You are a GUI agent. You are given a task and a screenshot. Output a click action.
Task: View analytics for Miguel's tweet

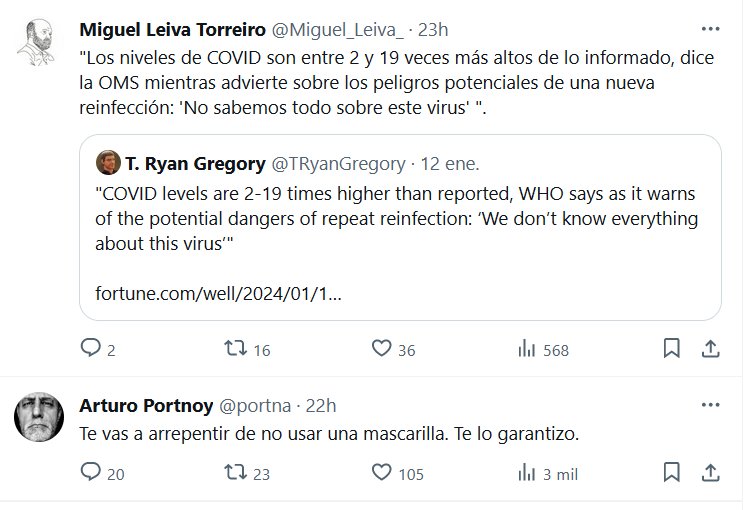[525, 349]
